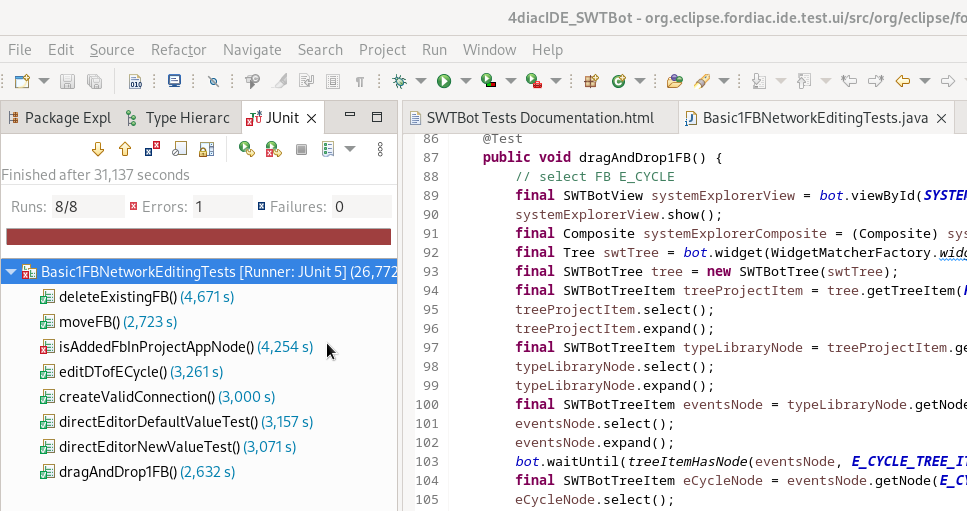
Task: Click the Stop JUnit Test Run icon
Action: coord(301,149)
